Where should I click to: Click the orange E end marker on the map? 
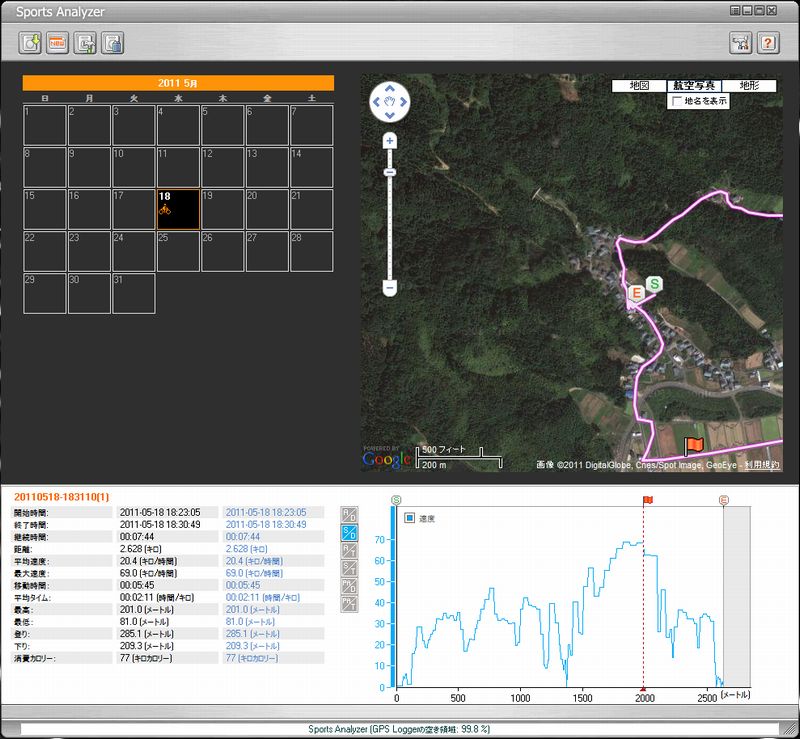(636, 293)
